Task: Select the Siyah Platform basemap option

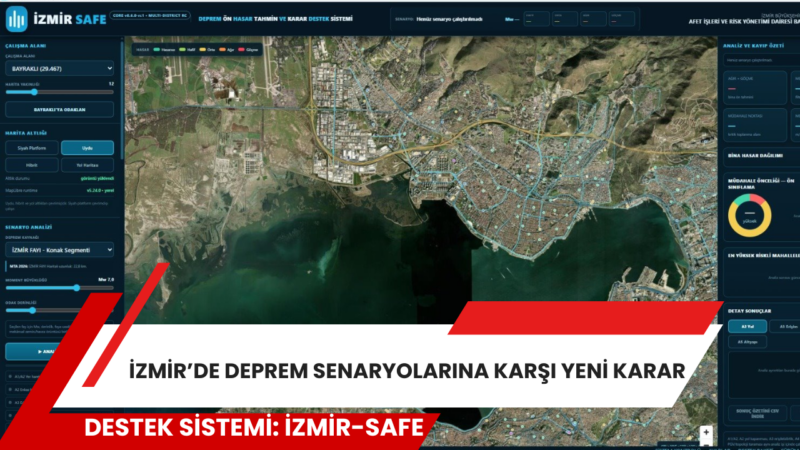Action: [32, 148]
